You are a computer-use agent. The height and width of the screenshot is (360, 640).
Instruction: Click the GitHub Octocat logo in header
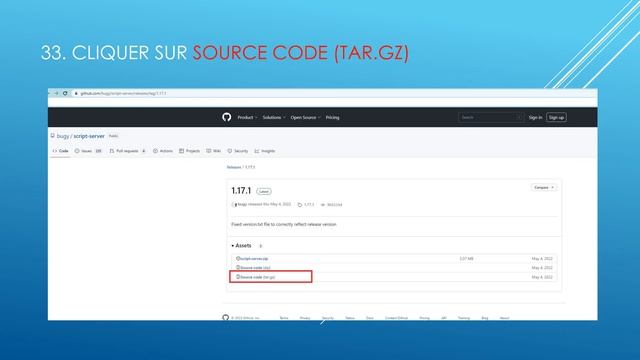[227, 117]
